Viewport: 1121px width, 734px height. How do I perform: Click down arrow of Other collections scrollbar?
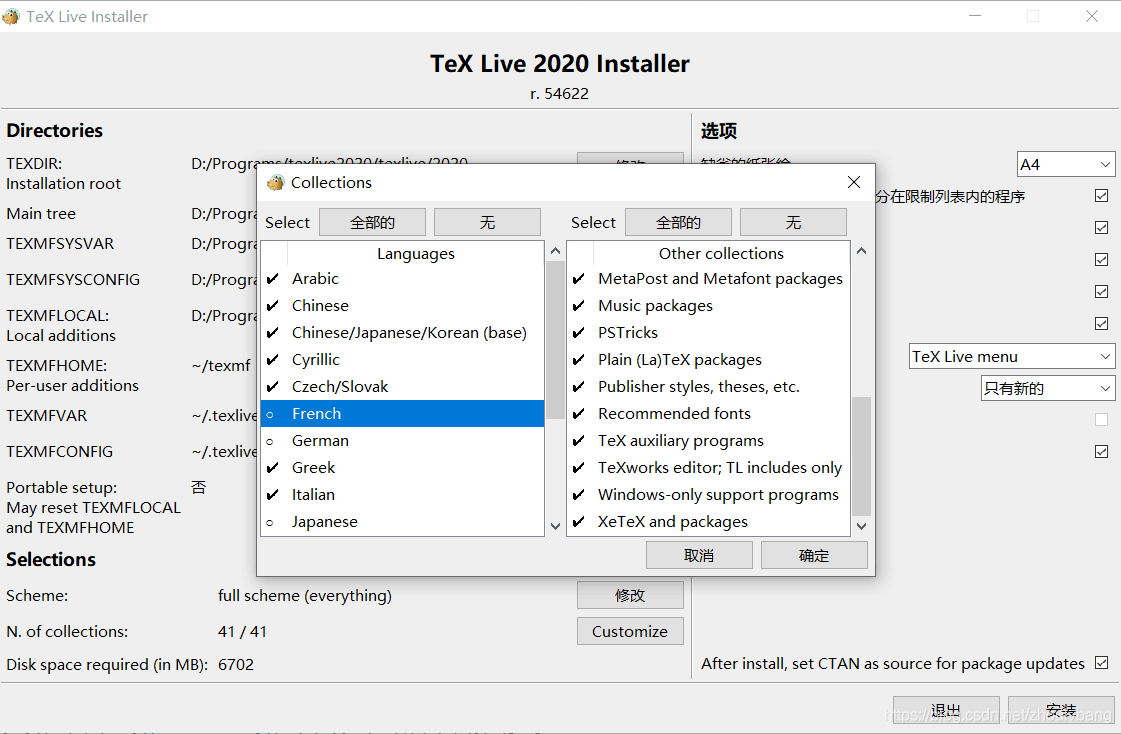click(861, 526)
